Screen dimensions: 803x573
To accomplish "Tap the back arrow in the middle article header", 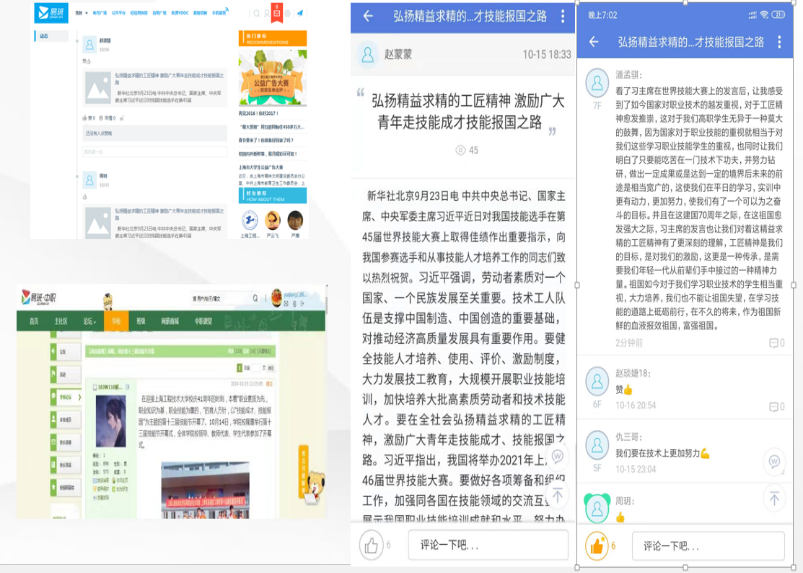I will (368, 17).
